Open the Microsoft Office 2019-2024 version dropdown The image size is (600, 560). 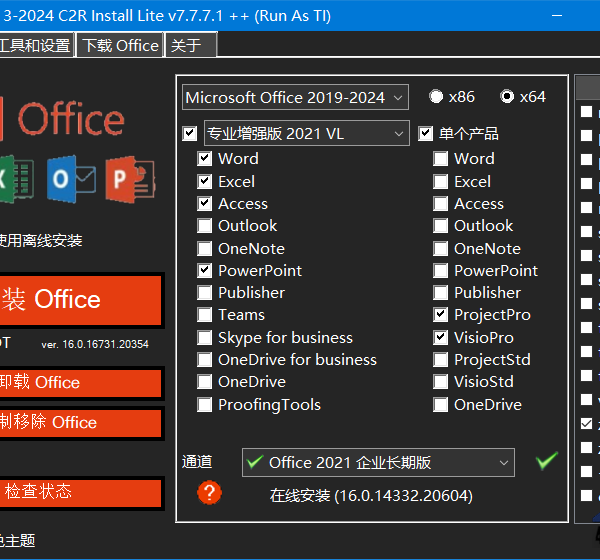click(x=295, y=97)
